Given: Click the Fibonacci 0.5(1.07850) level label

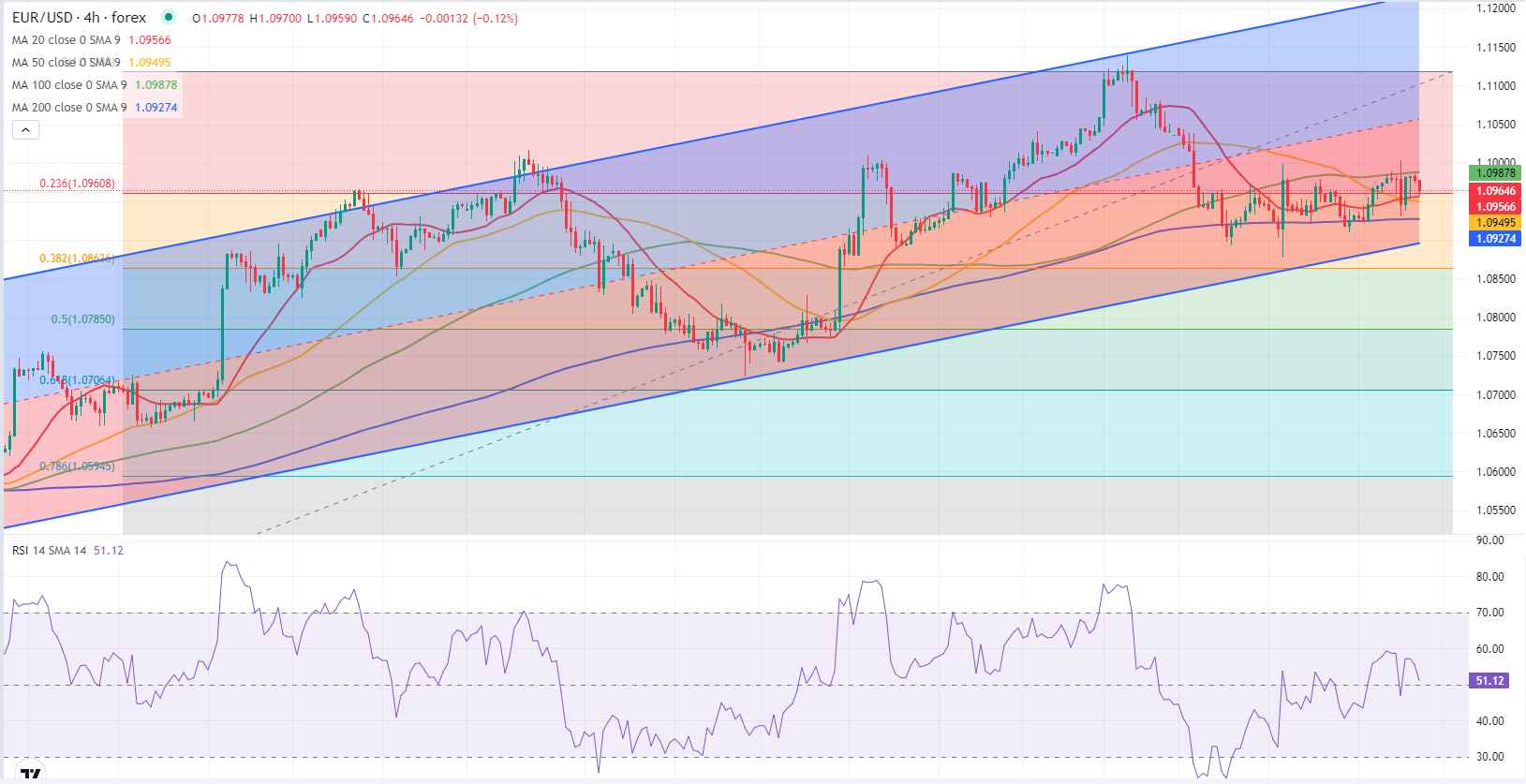Looking at the screenshot, I should (83, 319).
